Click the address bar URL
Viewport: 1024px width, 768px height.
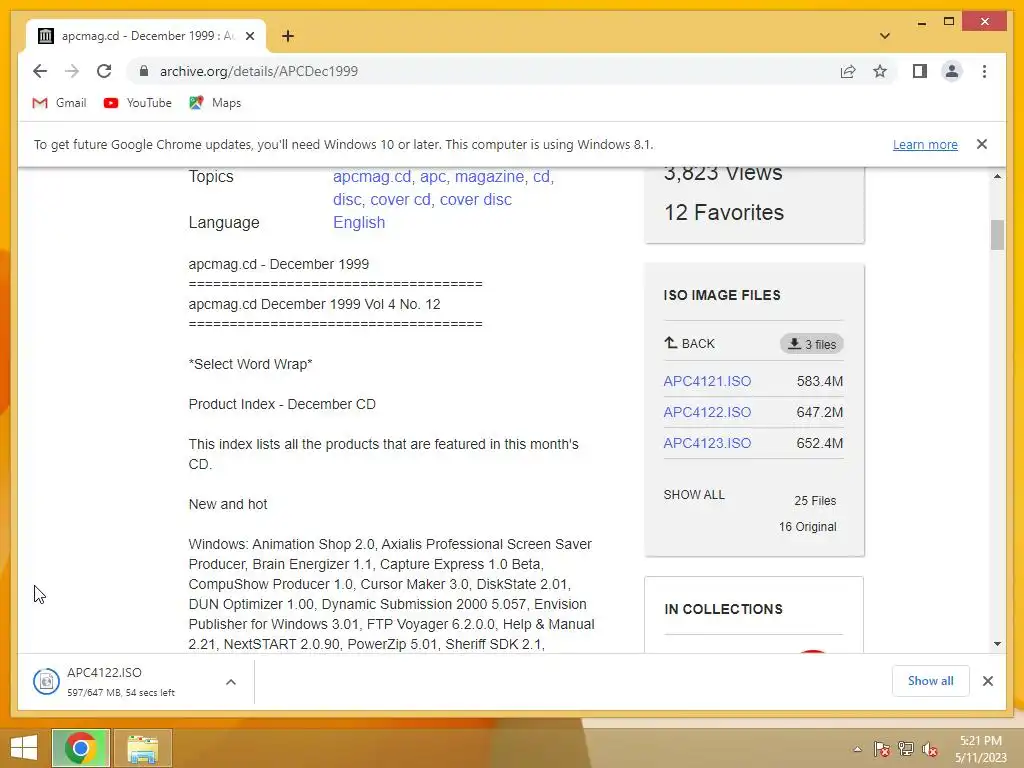point(259,71)
